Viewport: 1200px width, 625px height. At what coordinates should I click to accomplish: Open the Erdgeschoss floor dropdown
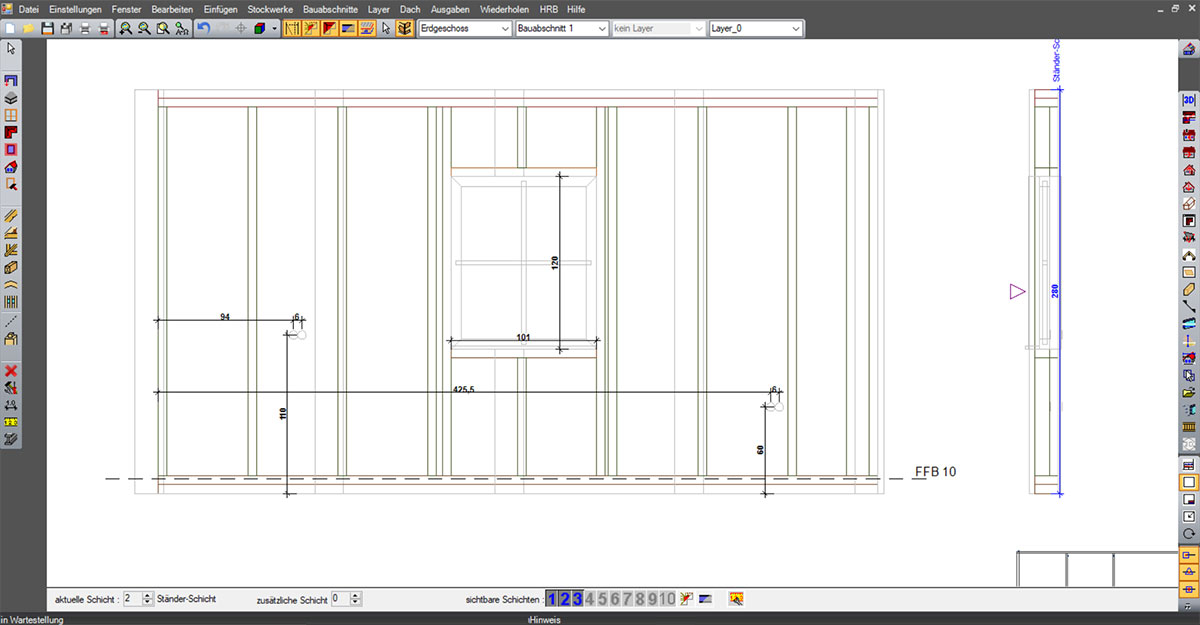click(464, 29)
